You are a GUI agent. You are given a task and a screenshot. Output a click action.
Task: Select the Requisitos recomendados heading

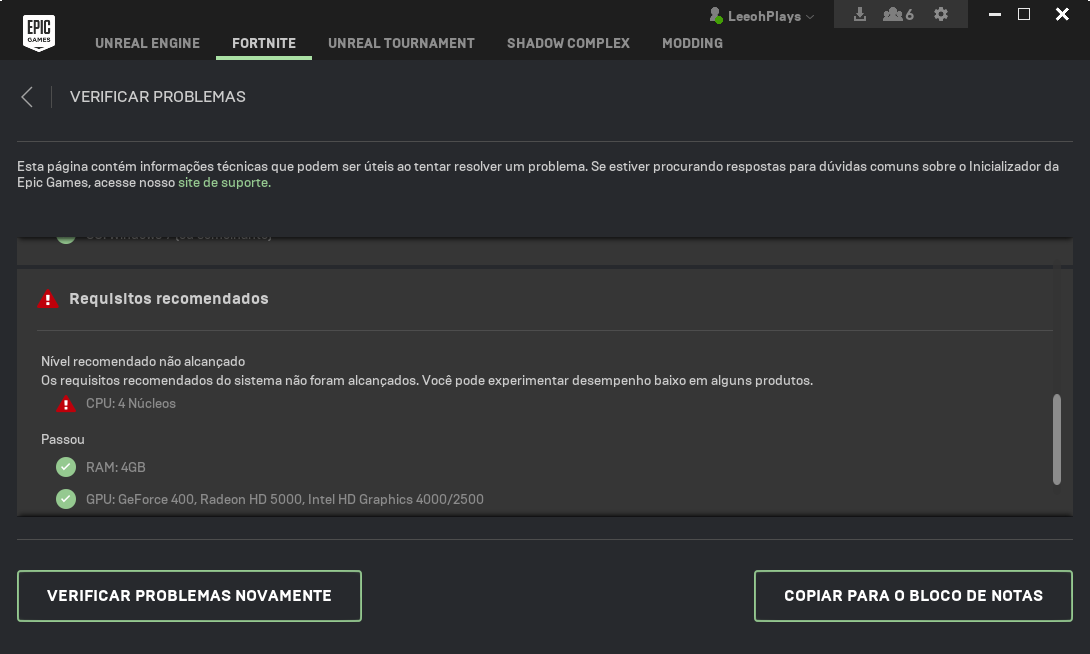169,299
